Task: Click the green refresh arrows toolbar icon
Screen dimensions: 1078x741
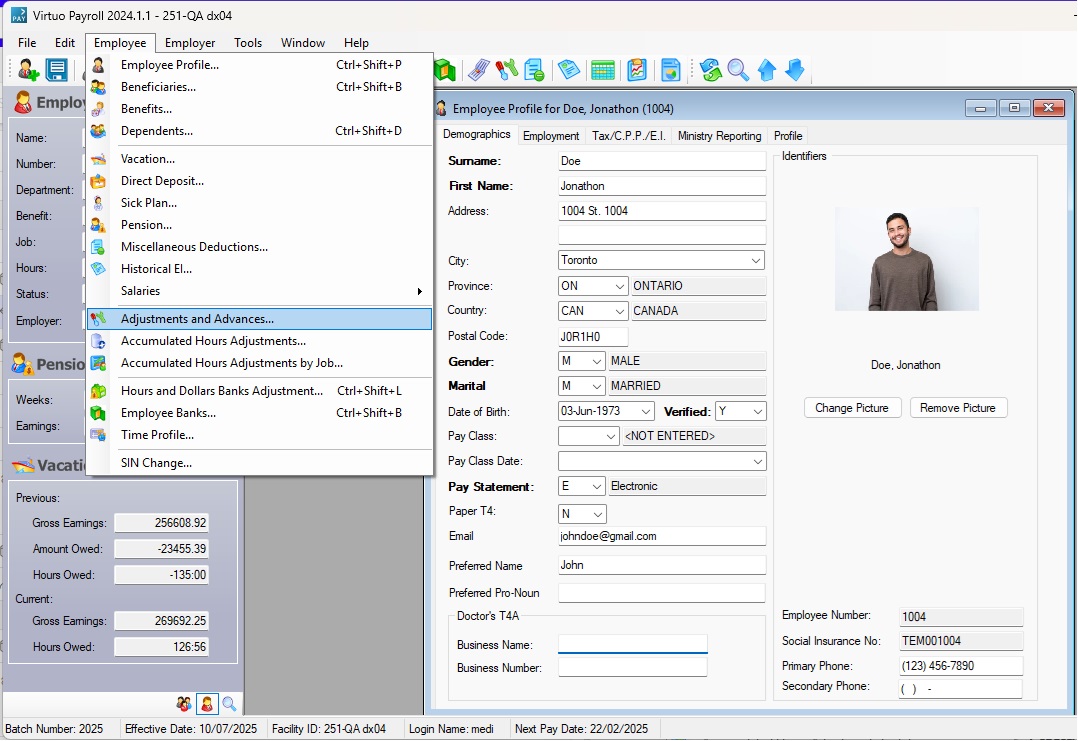Action: (710, 70)
